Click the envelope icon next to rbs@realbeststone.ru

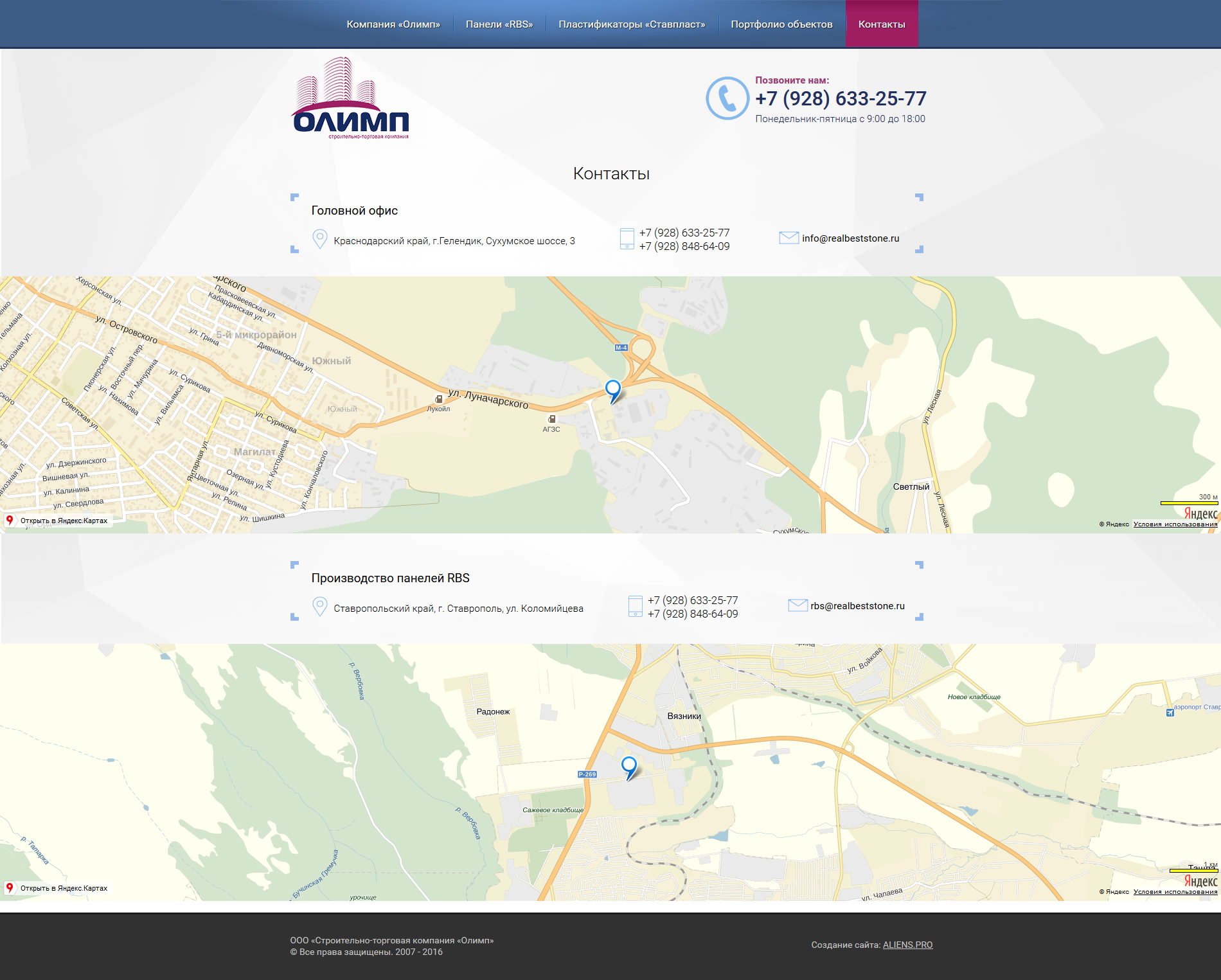798,605
